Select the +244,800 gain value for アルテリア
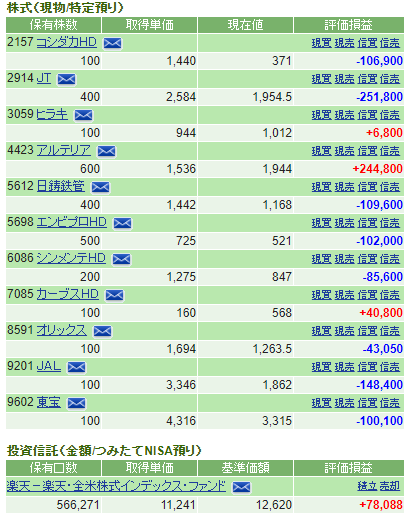The height and width of the screenshot is (525, 413). tap(377, 169)
